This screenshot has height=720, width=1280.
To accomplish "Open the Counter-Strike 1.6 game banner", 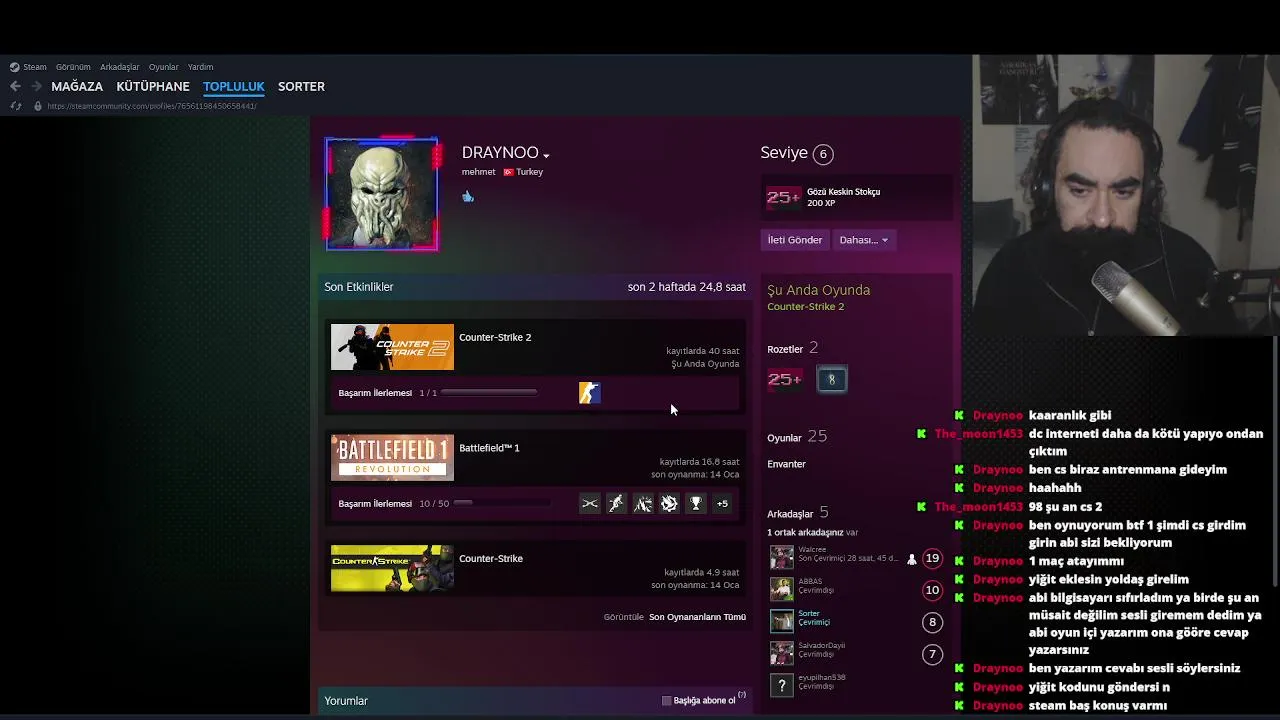I will coord(392,568).
